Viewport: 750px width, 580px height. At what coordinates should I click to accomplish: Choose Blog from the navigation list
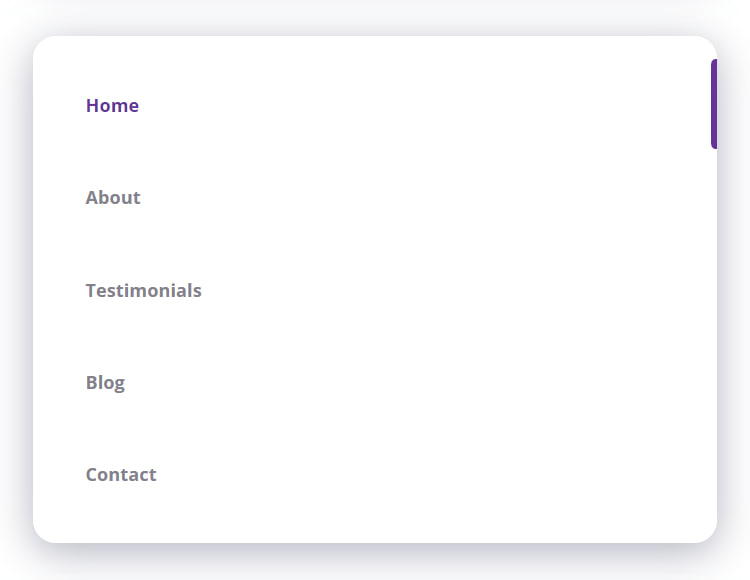pos(105,383)
